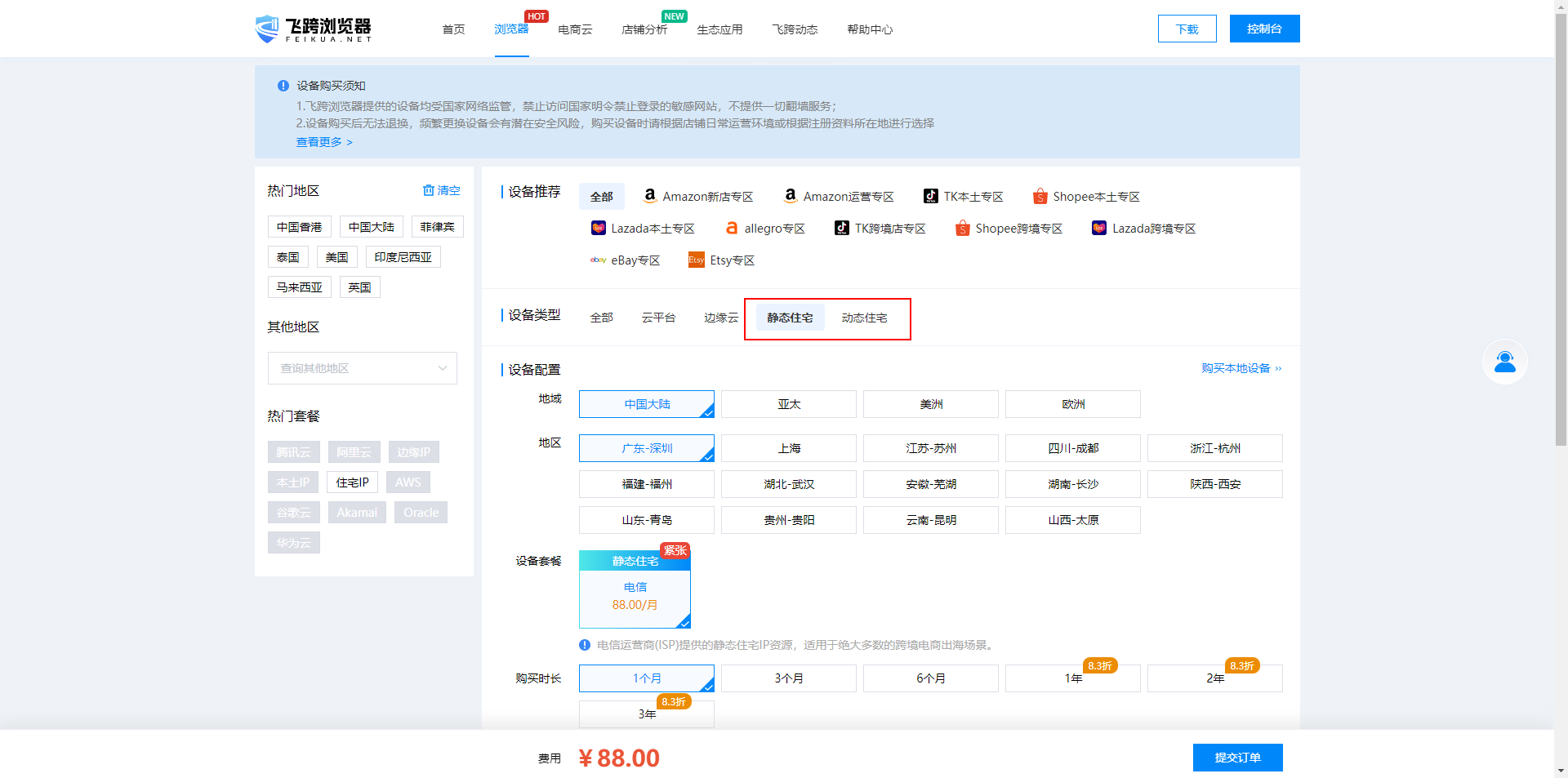The width and height of the screenshot is (1568, 778).
Task: Select 英国 hot region tag
Action: tap(360, 287)
